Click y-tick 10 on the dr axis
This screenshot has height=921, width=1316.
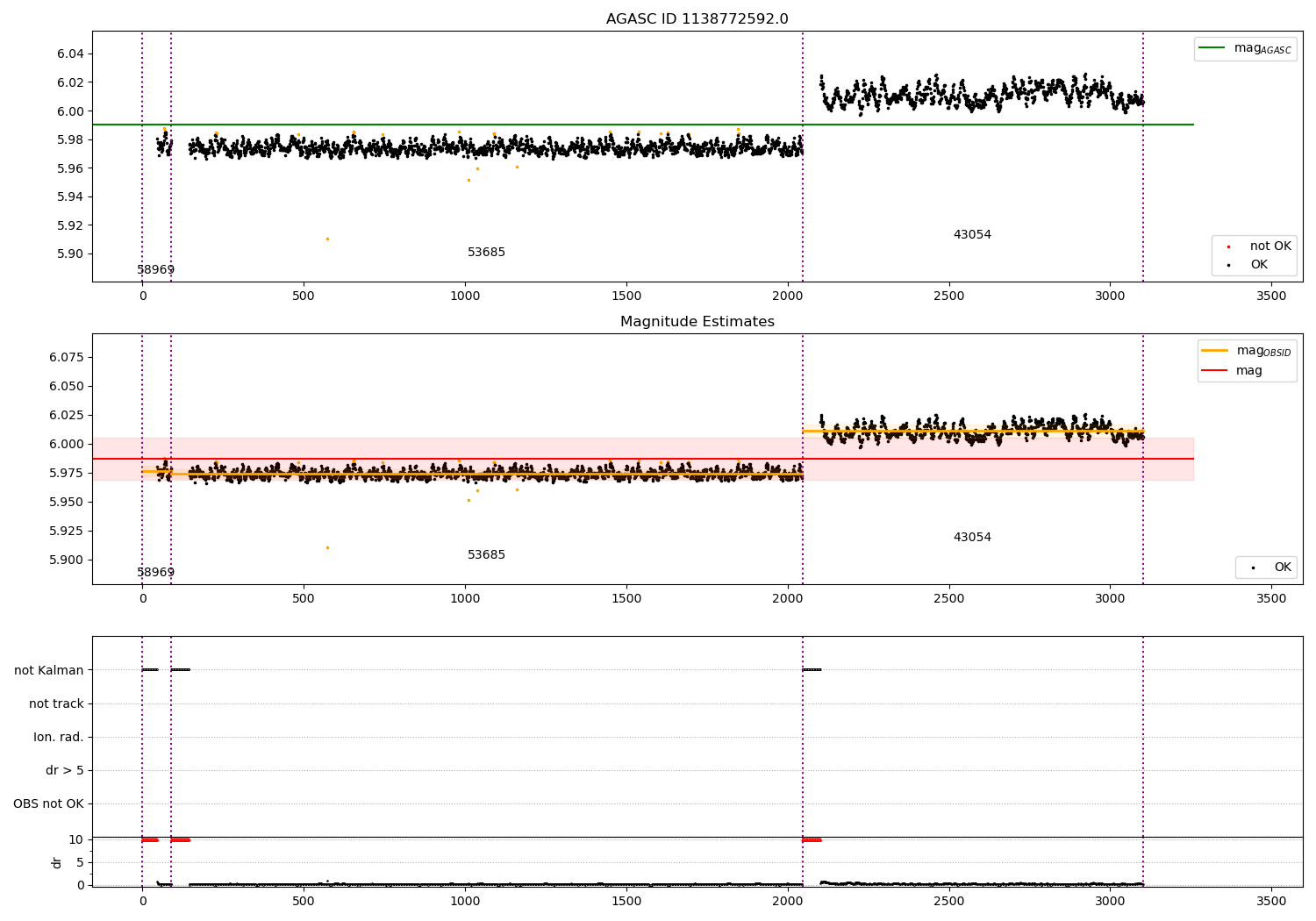(x=77, y=840)
